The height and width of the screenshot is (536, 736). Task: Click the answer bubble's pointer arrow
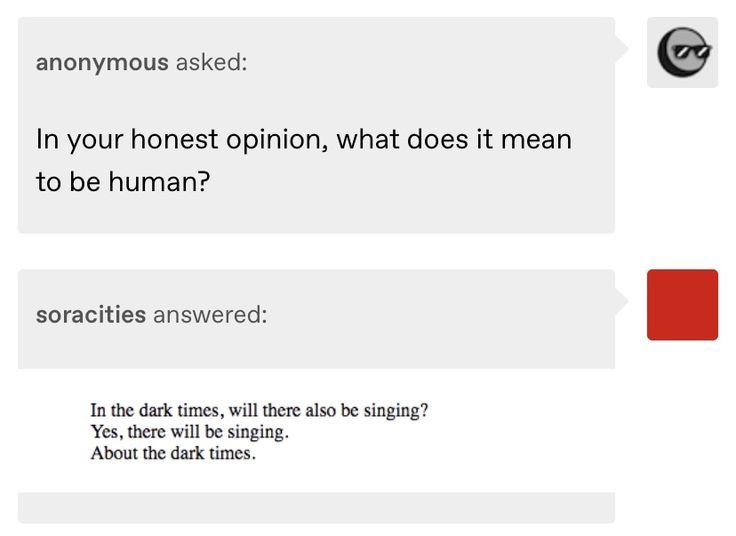pos(621,301)
